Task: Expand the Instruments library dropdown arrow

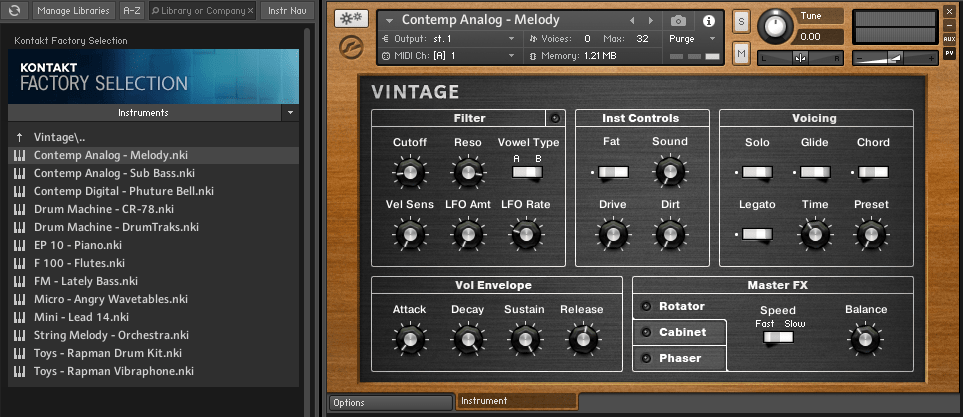Action: point(290,113)
